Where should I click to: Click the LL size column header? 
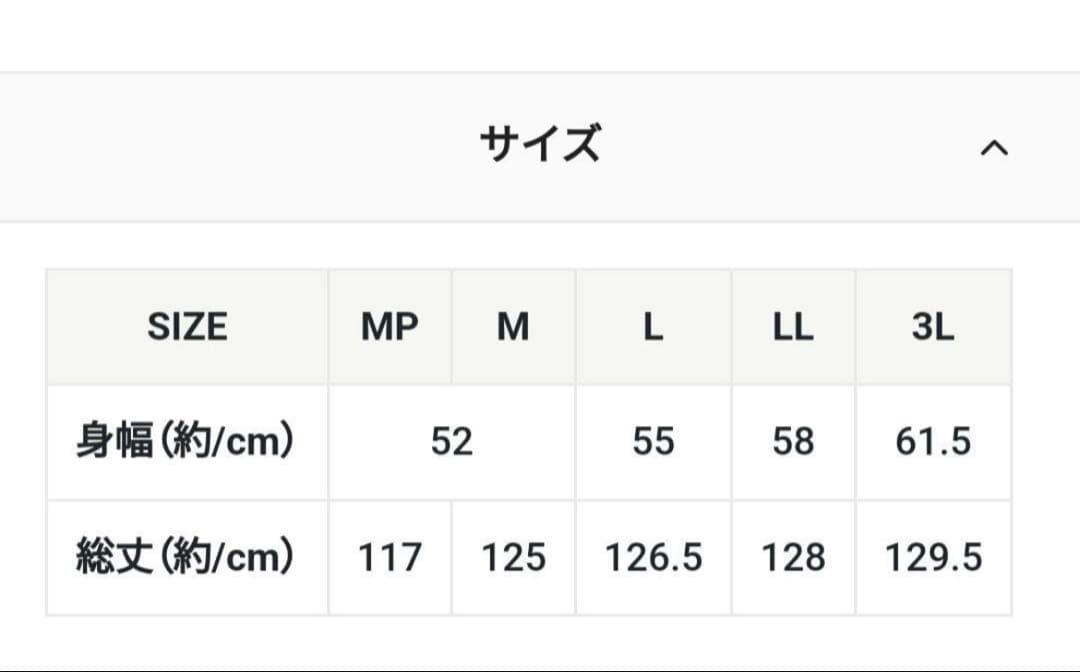pyautogui.click(x=793, y=327)
